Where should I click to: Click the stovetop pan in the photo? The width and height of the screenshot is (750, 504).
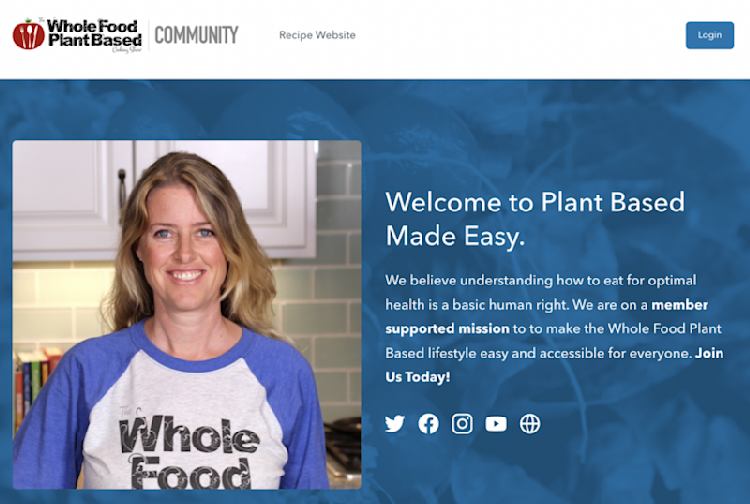[x=344, y=425]
